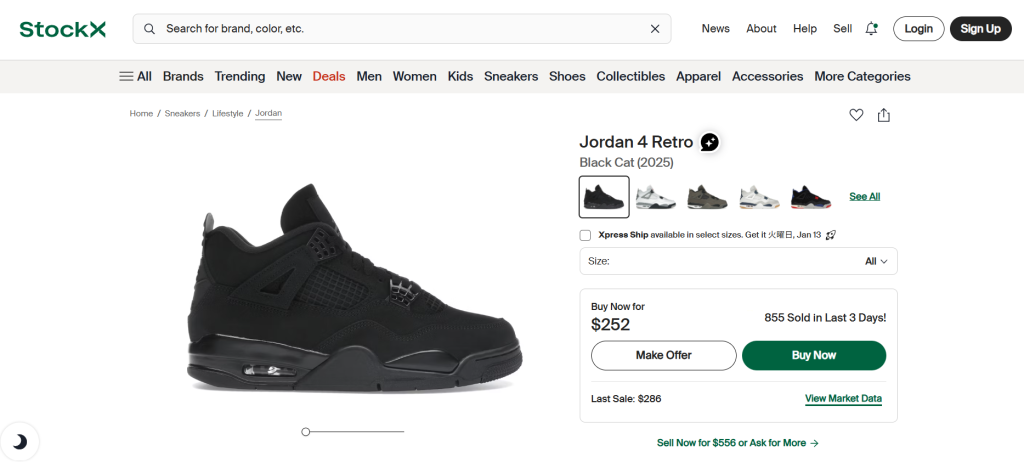Open the View Market Data link
The image size is (1024, 462).
click(843, 399)
